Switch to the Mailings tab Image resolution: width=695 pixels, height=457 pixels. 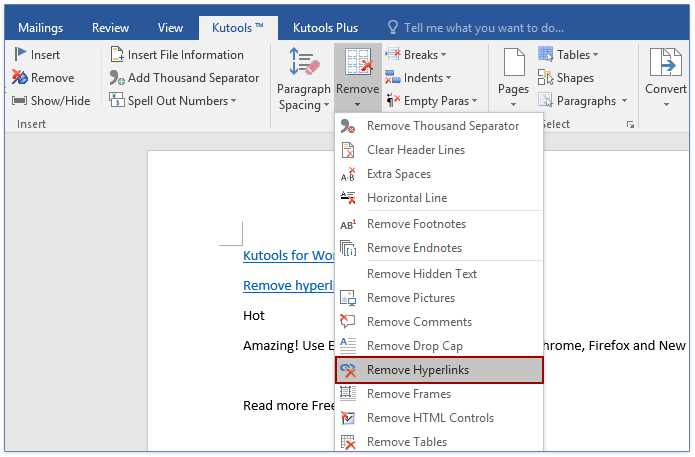[41, 28]
